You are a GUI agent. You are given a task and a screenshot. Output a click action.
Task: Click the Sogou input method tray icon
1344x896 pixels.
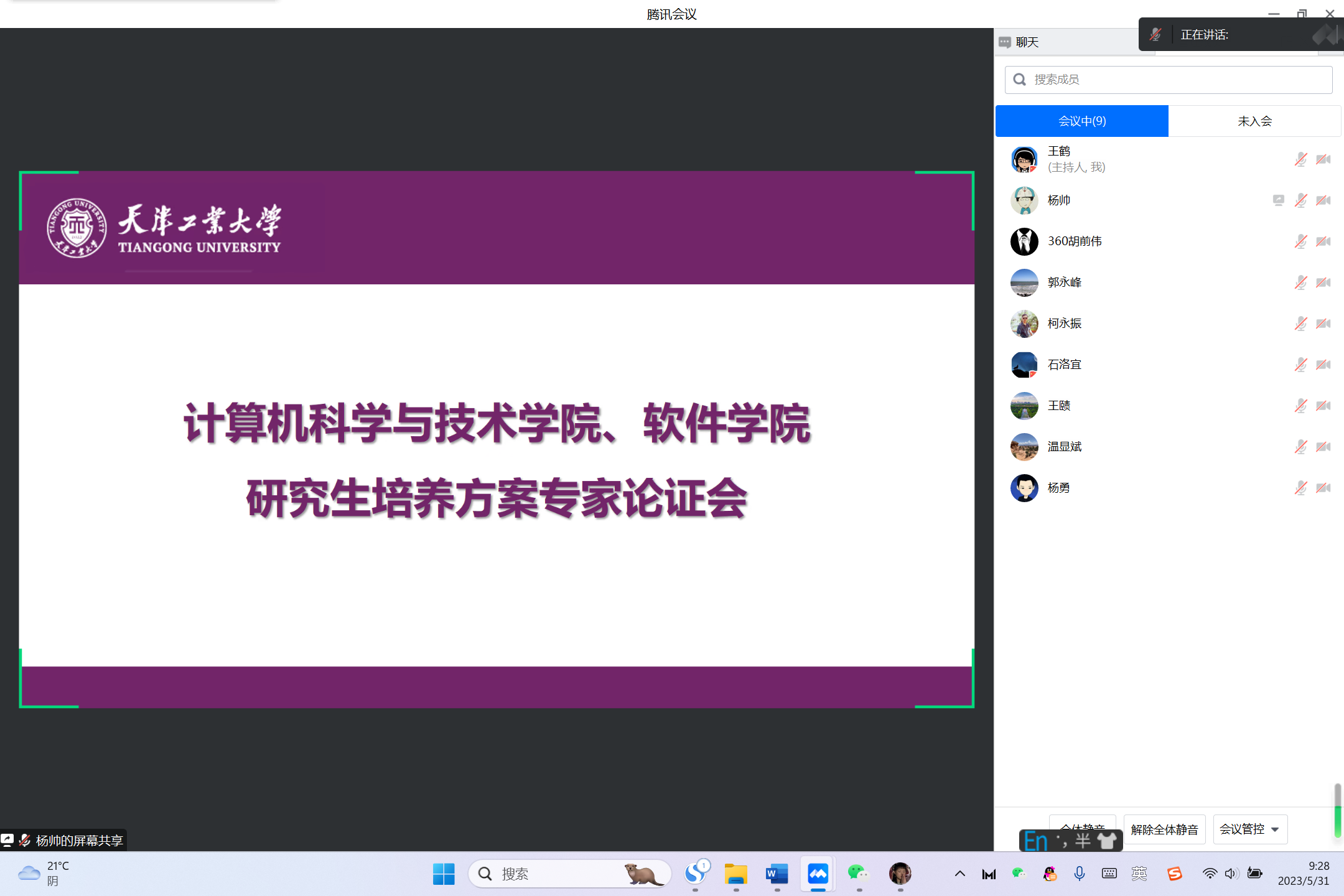click(1174, 874)
